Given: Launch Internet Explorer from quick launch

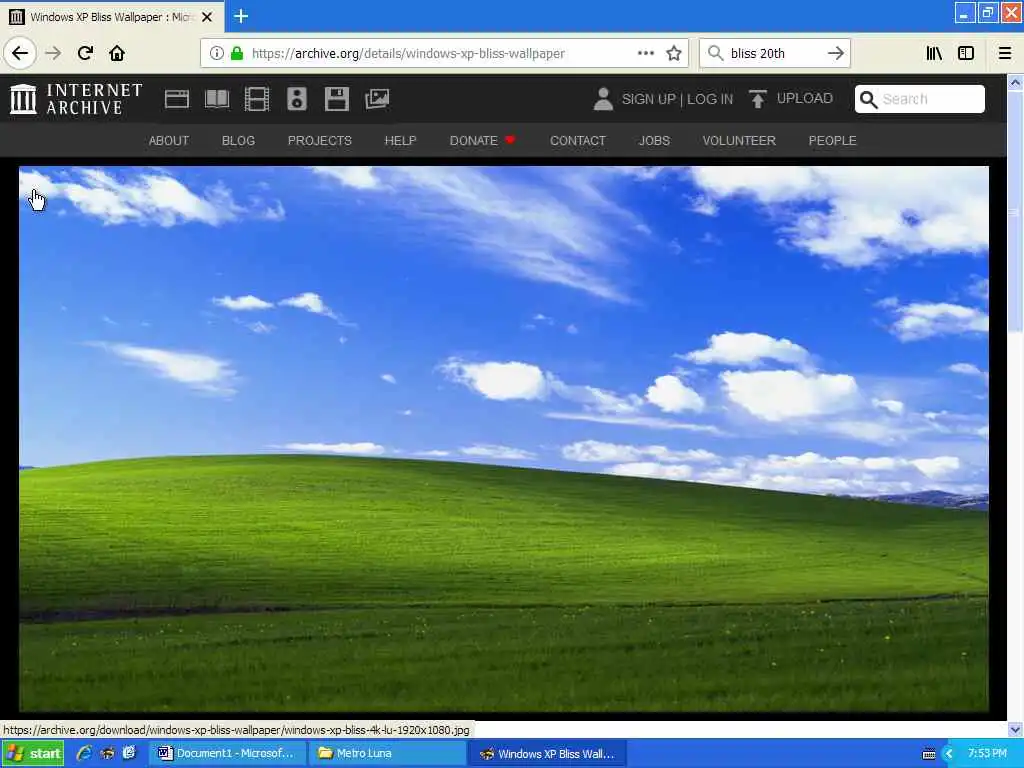Looking at the screenshot, I should coord(84,753).
